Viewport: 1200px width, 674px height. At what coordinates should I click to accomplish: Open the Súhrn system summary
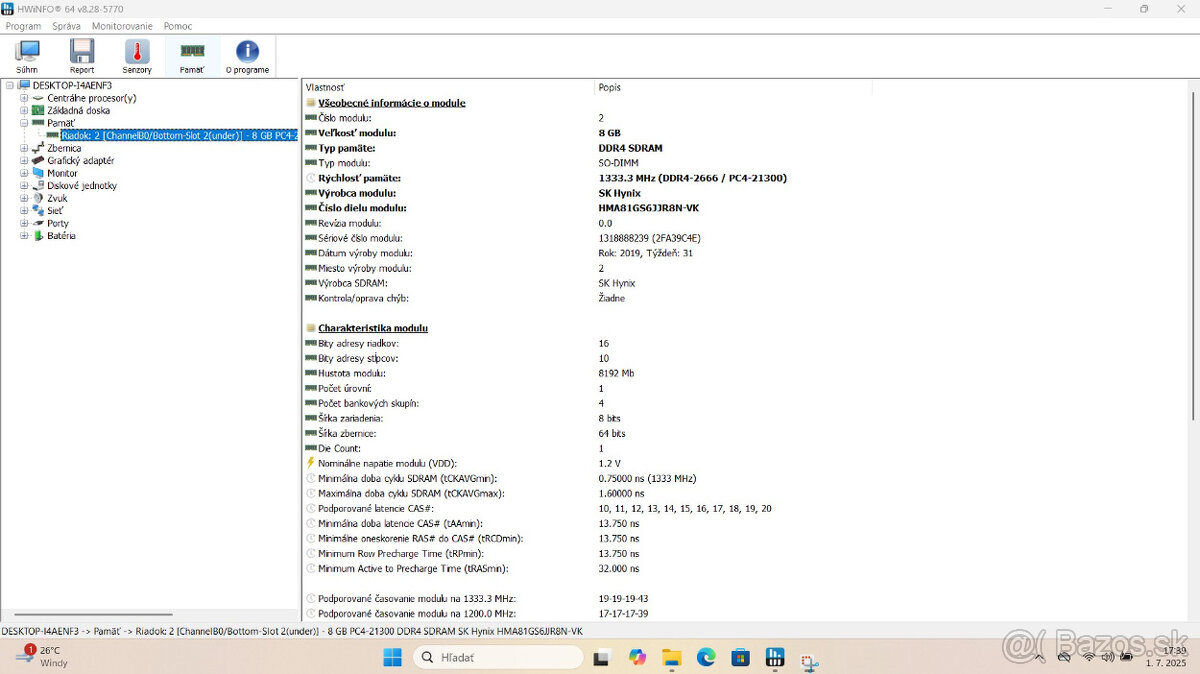[27, 55]
